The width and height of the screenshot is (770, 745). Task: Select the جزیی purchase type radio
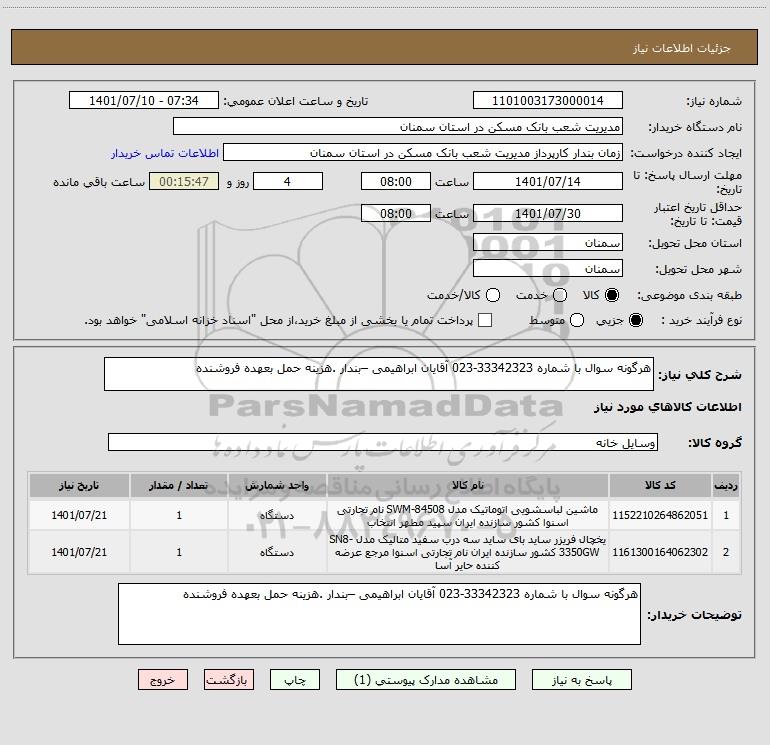(x=635, y=320)
